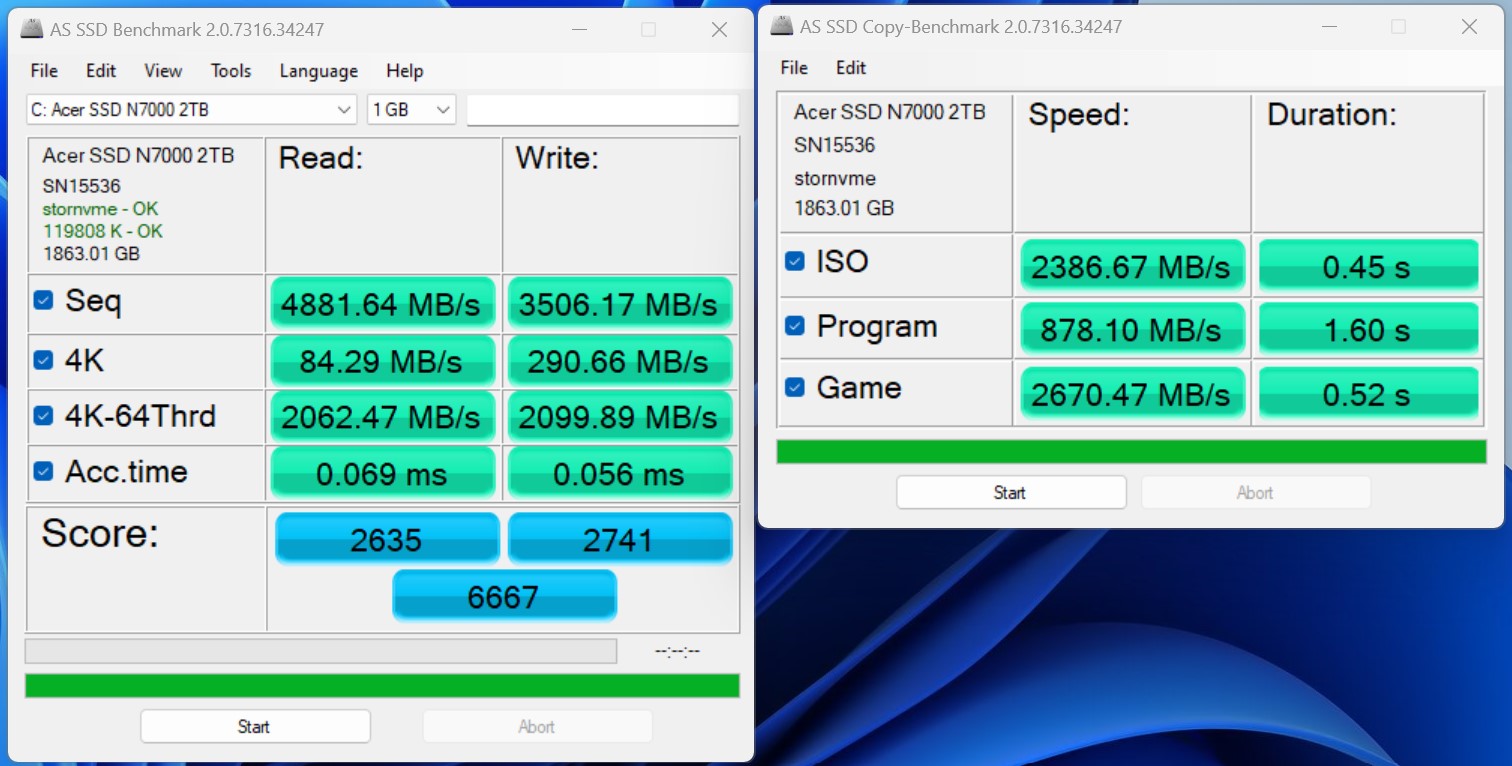The height and width of the screenshot is (766, 1512).
Task: Toggle the Acc.time test checkbox
Action: 43,471
